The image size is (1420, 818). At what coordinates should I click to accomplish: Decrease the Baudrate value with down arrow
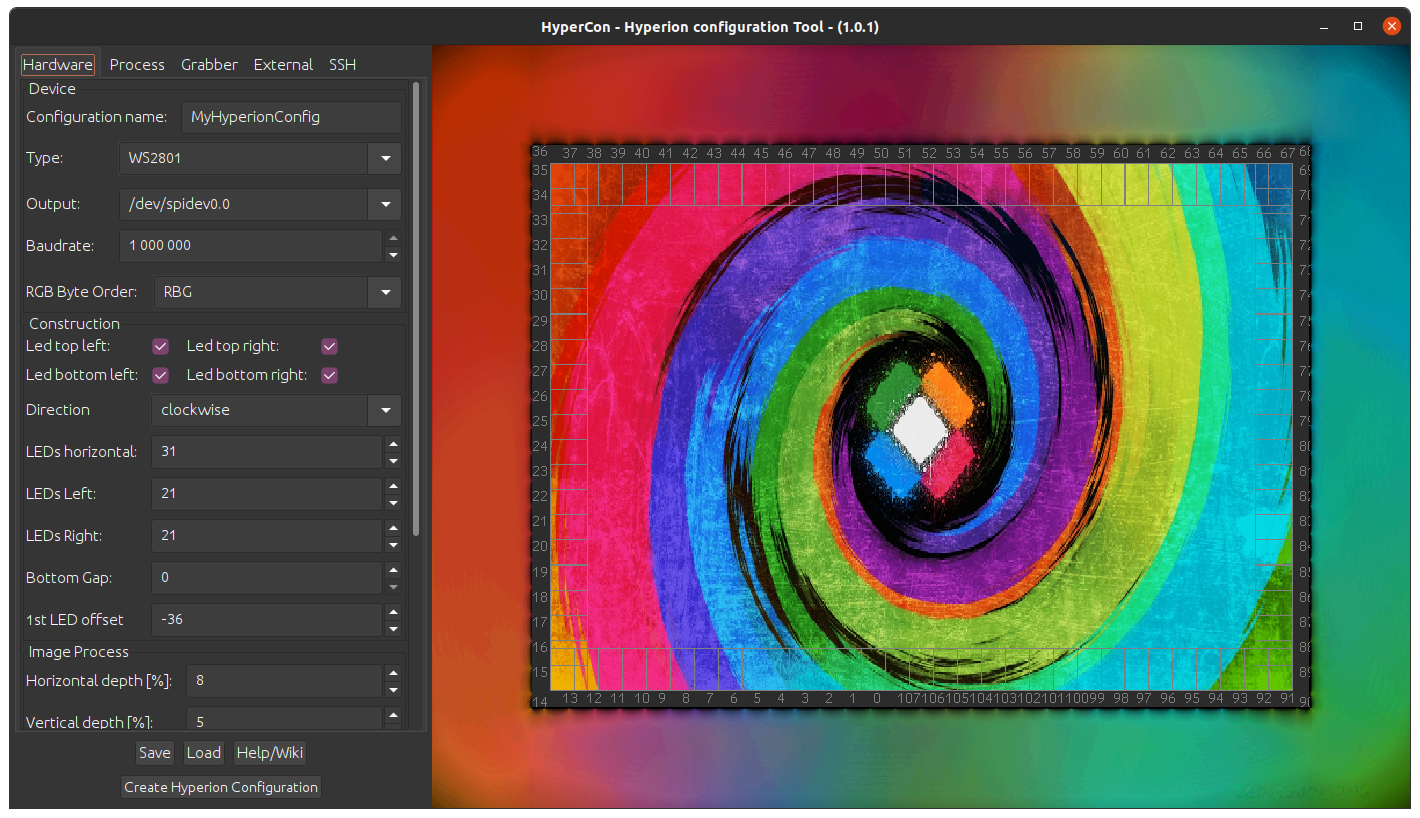point(393,254)
